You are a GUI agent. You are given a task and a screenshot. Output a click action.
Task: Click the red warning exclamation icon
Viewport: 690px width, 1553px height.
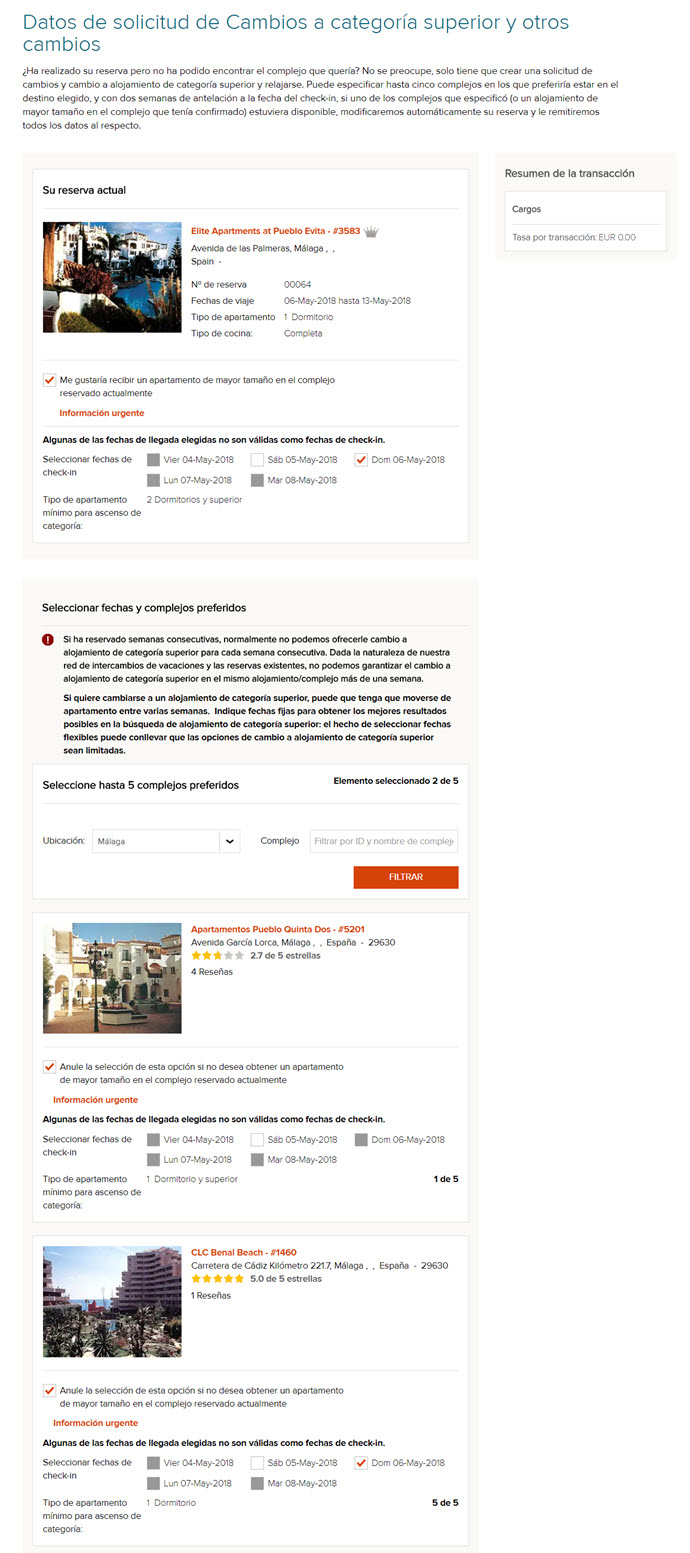click(48, 639)
